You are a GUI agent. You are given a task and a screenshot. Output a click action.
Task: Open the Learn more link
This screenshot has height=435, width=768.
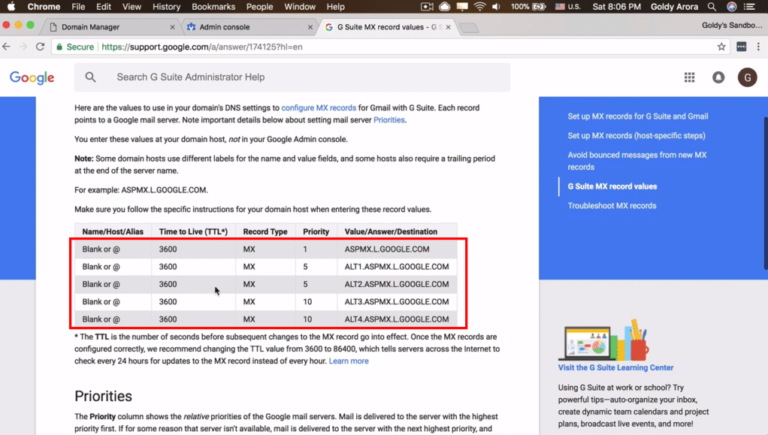348,361
